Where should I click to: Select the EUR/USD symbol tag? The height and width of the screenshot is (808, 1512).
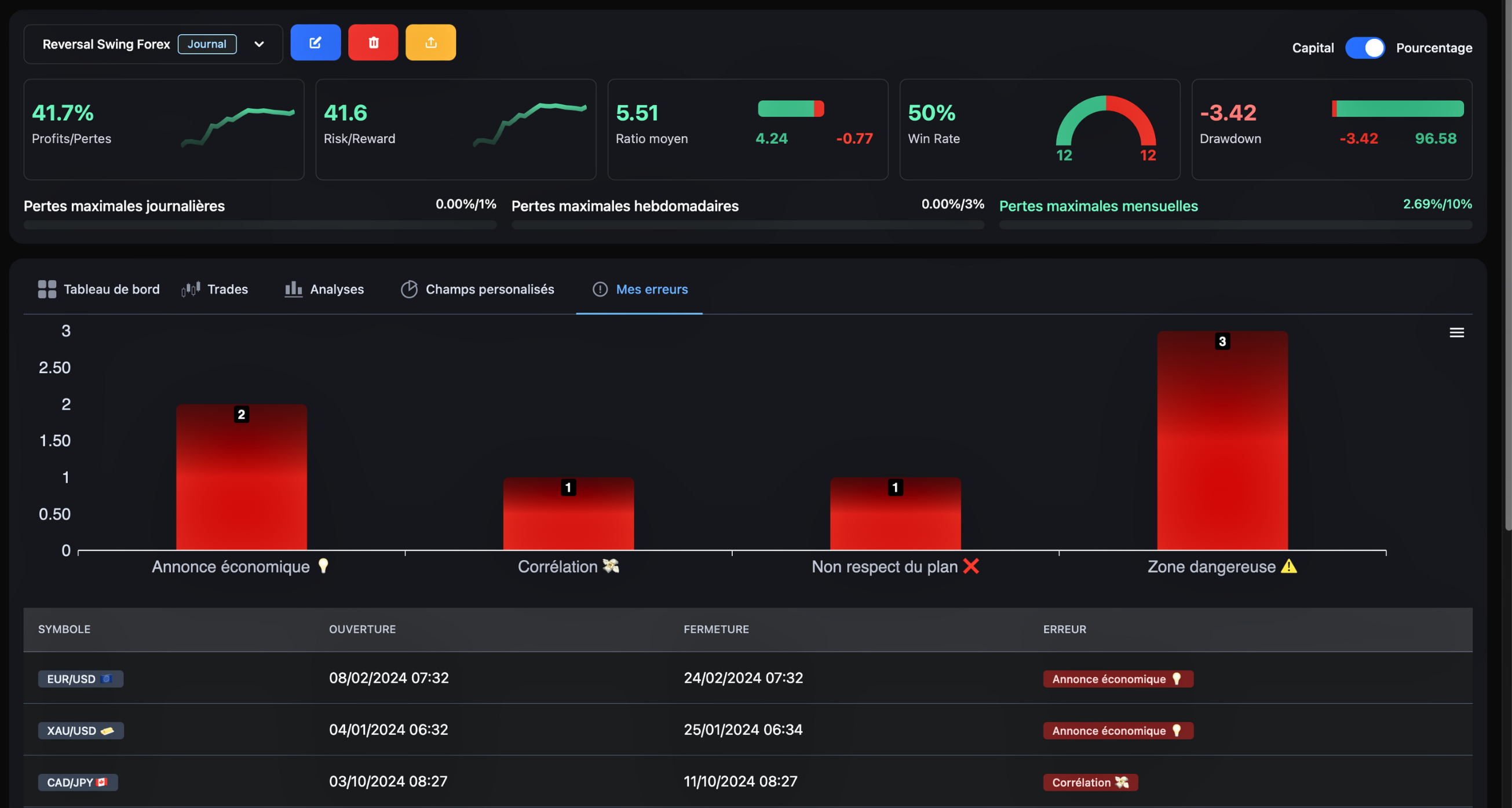[x=81, y=679]
